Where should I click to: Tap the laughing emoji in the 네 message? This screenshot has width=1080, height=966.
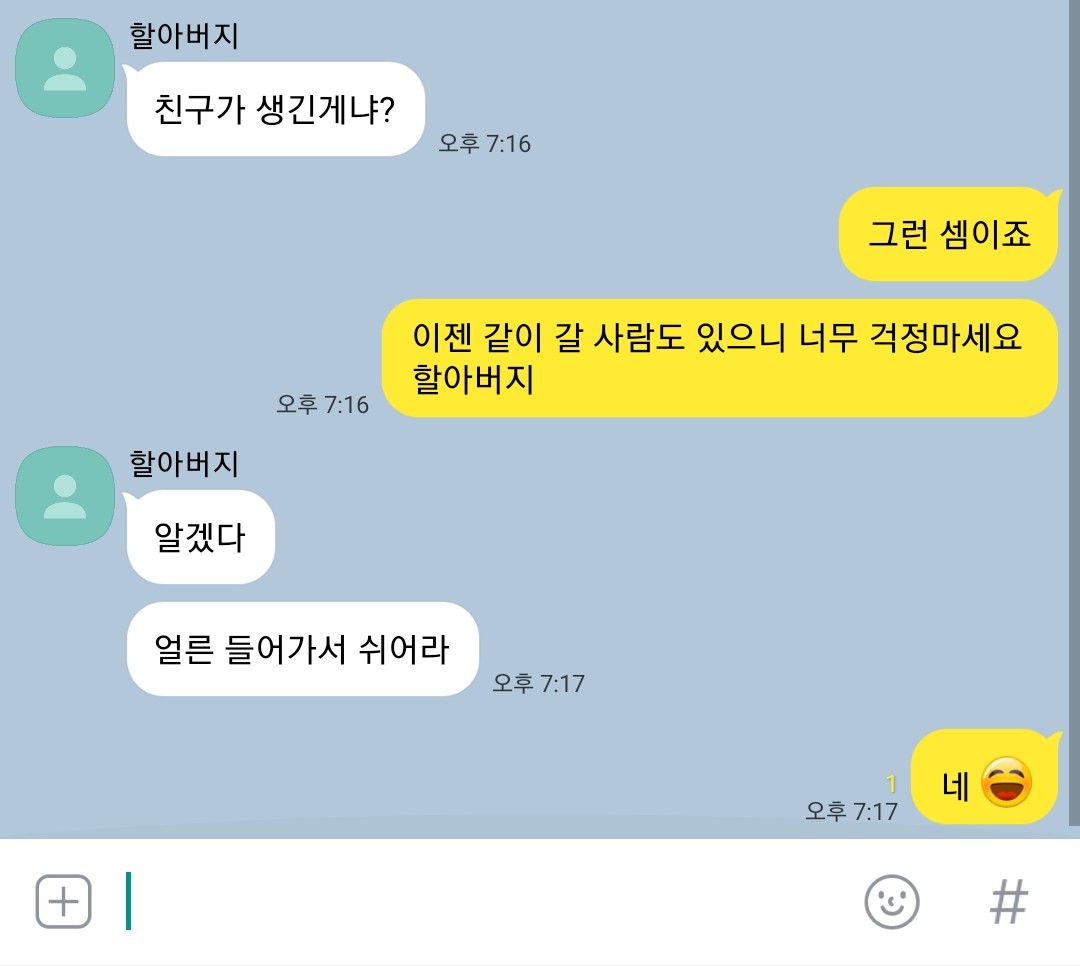pos(1006,782)
